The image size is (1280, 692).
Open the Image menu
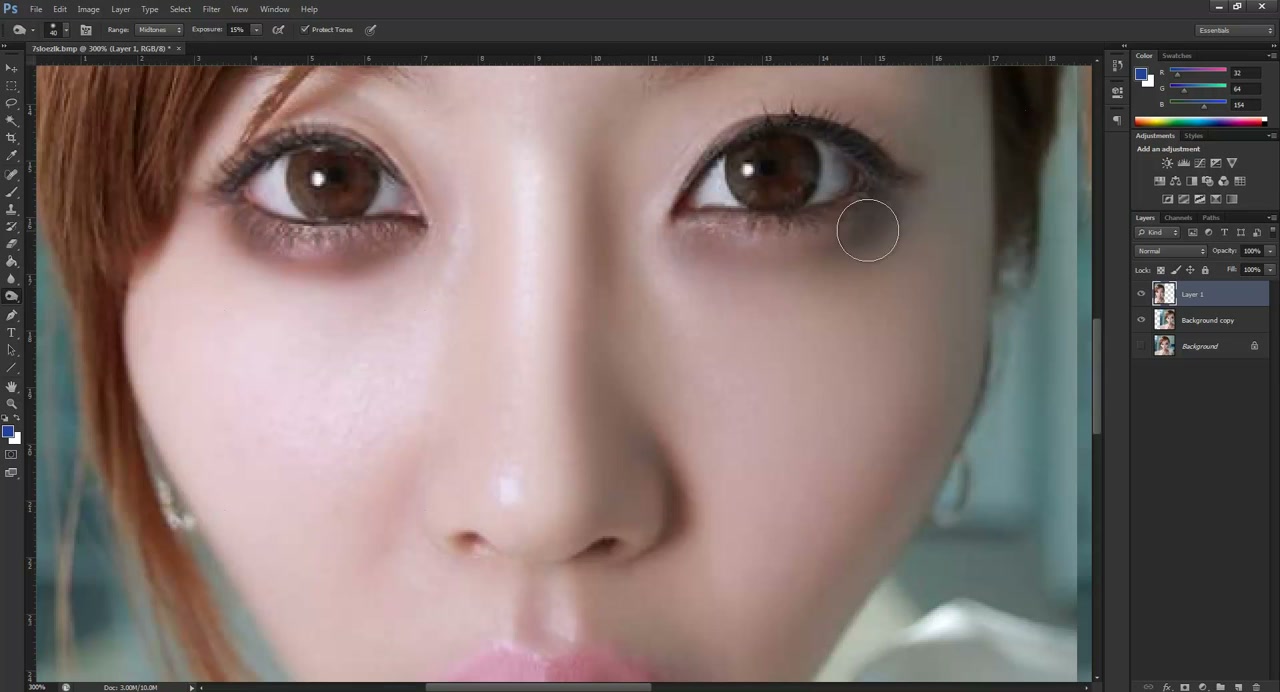[89, 9]
